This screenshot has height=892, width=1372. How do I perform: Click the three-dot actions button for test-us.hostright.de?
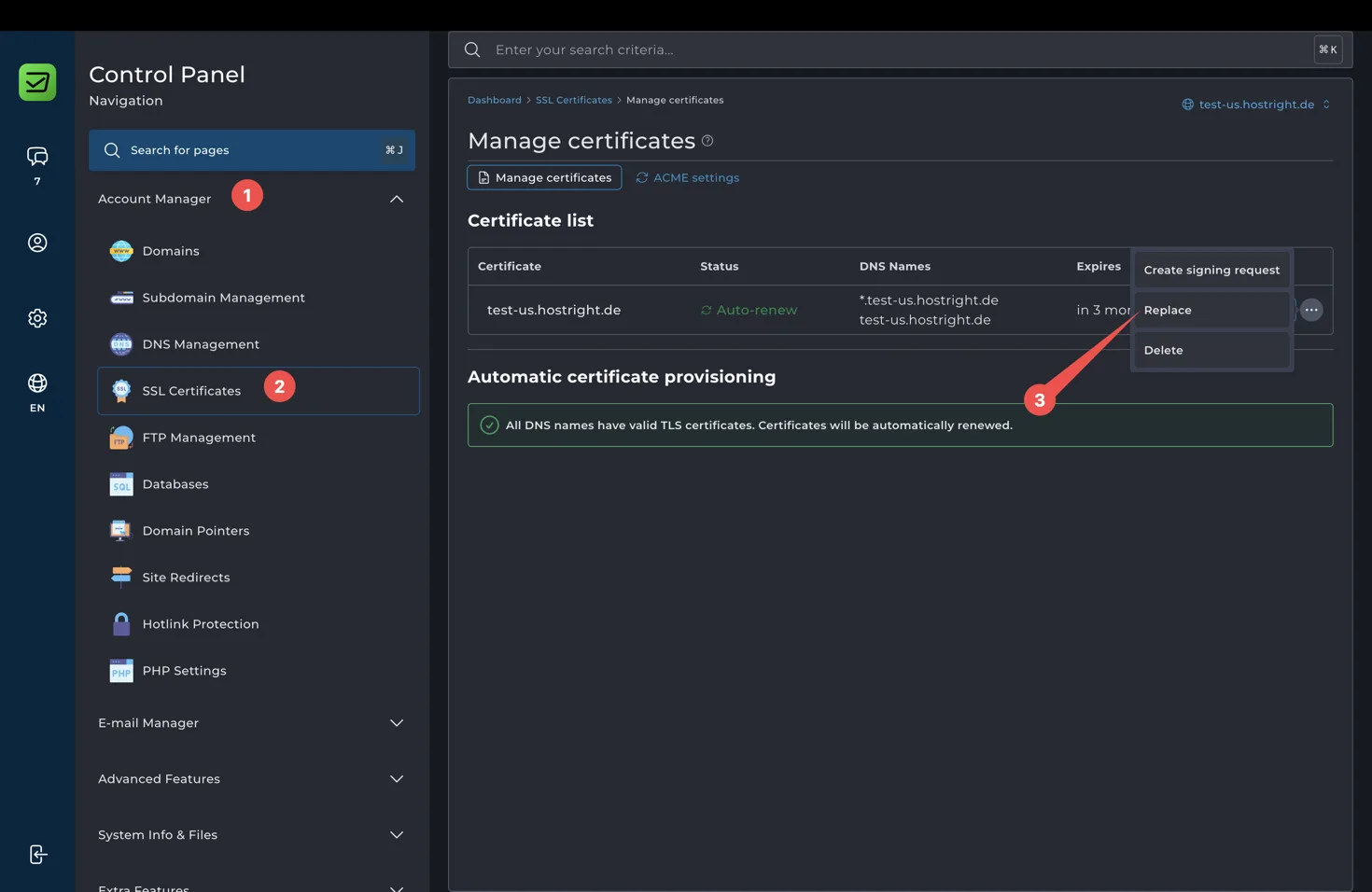pyautogui.click(x=1311, y=310)
